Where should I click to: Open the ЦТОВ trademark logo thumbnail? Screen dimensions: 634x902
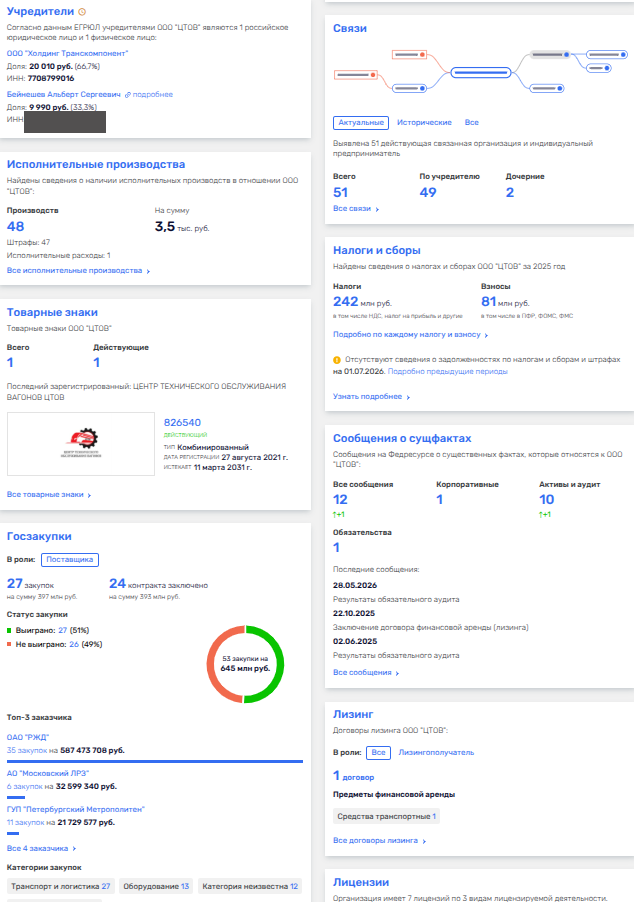pos(81,444)
